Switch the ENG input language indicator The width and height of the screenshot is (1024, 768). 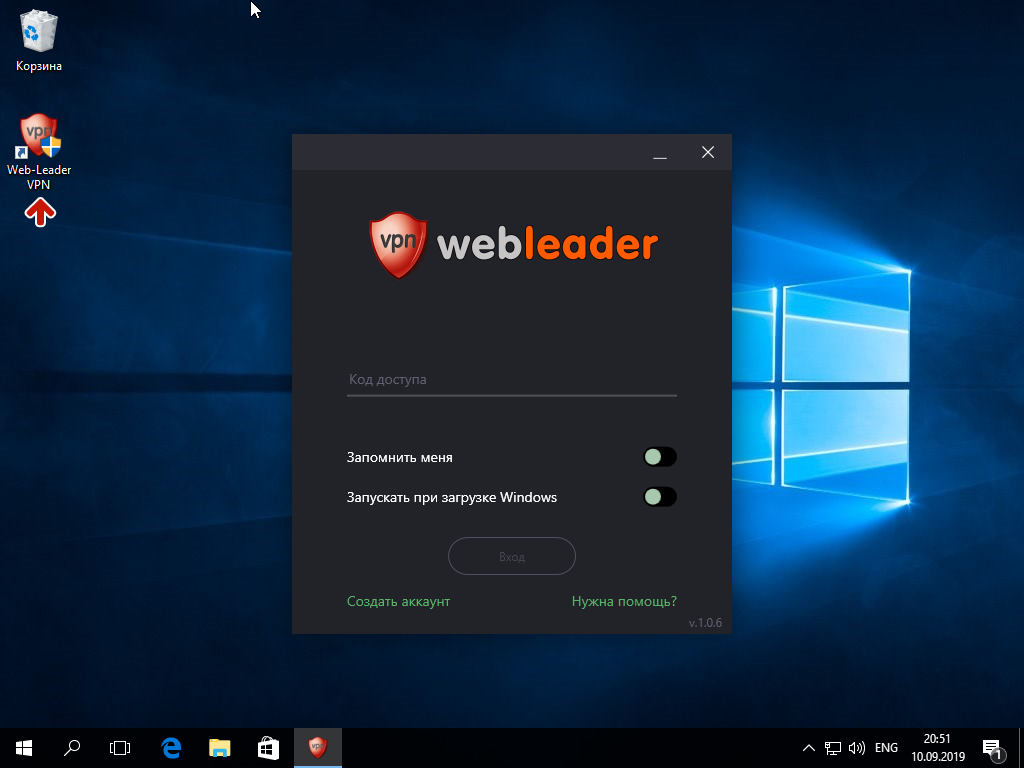[x=886, y=748]
